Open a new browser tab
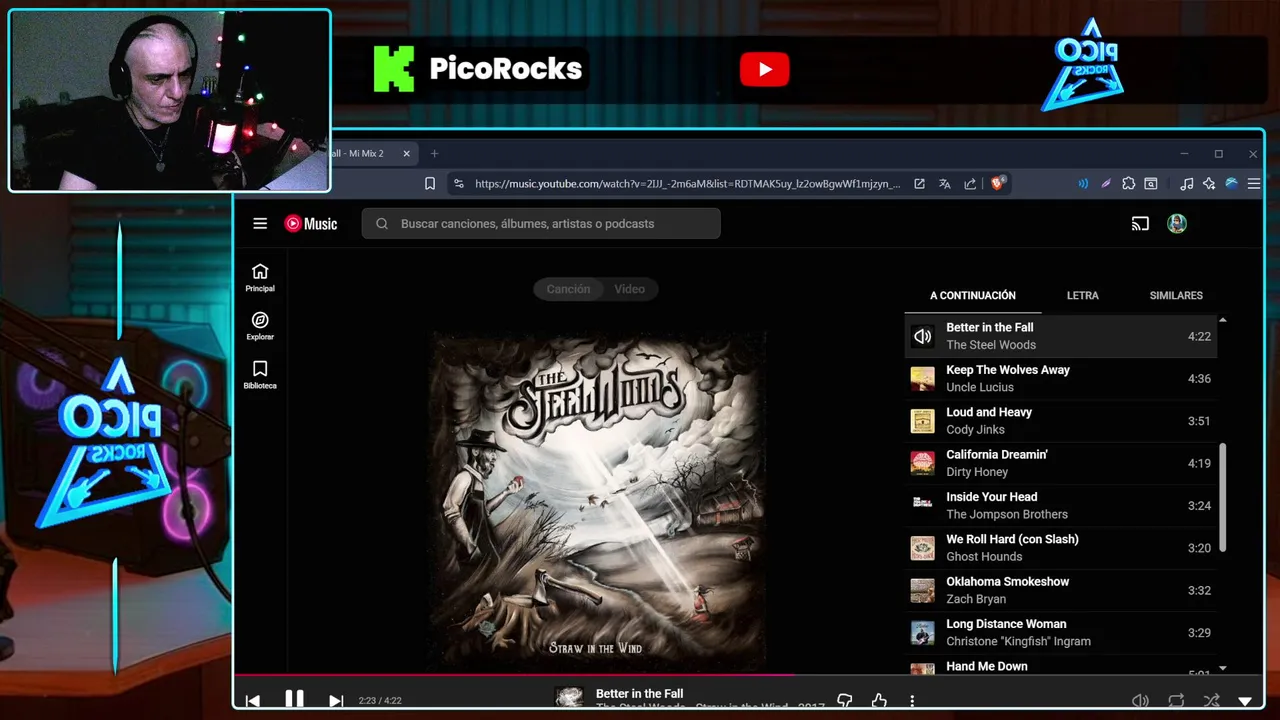This screenshot has width=1280, height=720. (x=434, y=154)
